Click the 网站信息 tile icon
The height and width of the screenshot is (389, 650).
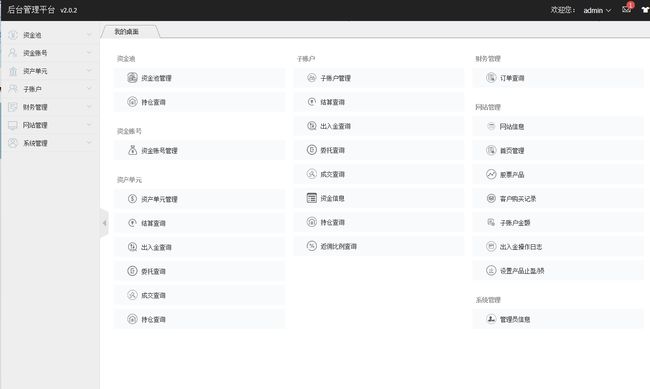tap(491, 126)
